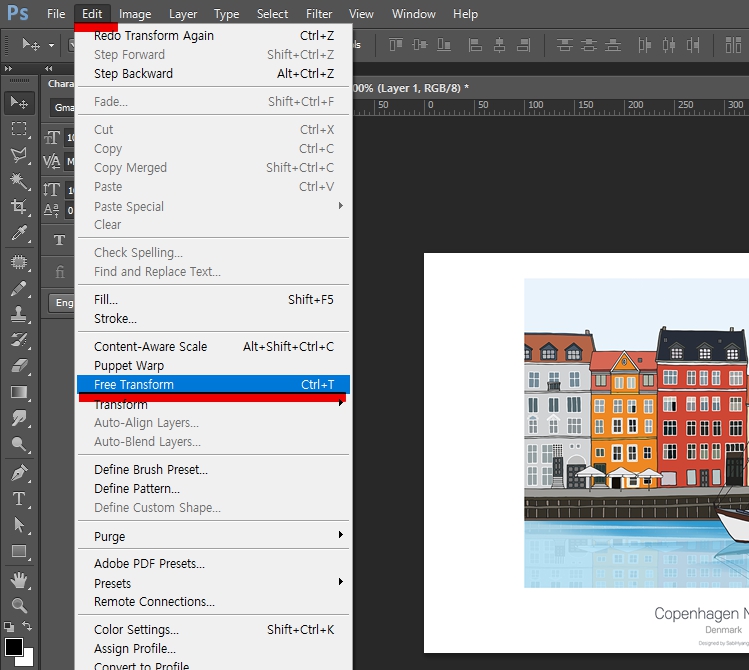The image size is (749, 670).
Task: Reset default foreground and background colors
Action: click(9, 626)
